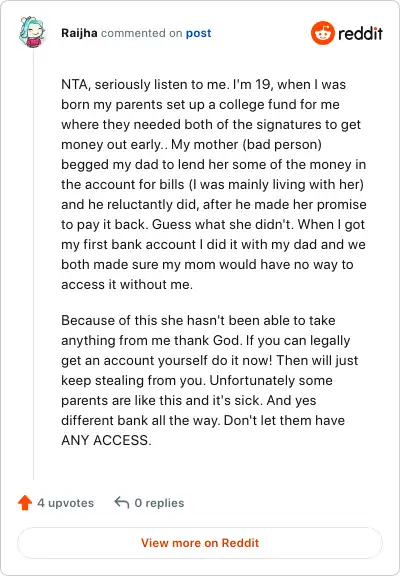Click the vertical comment thread line
The image size is (400, 576).
tap(33, 264)
